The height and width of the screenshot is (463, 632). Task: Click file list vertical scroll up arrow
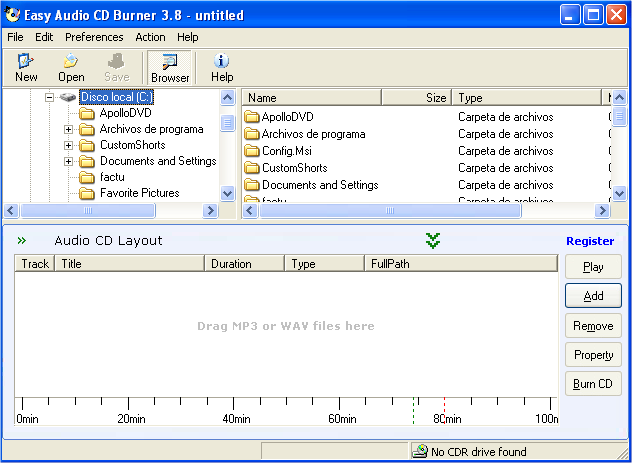pos(619,98)
